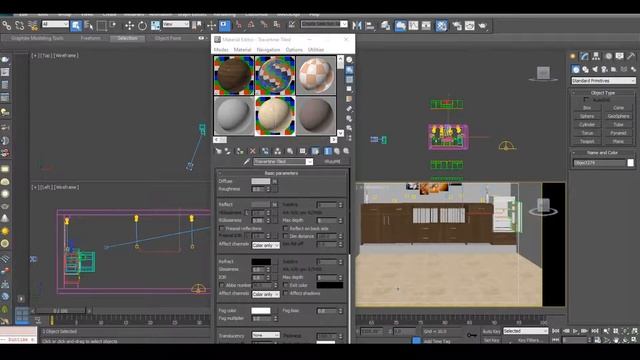Toggle the L lock beside Hilight glossiness
The width and height of the screenshot is (640, 360).
tap(247, 213)
